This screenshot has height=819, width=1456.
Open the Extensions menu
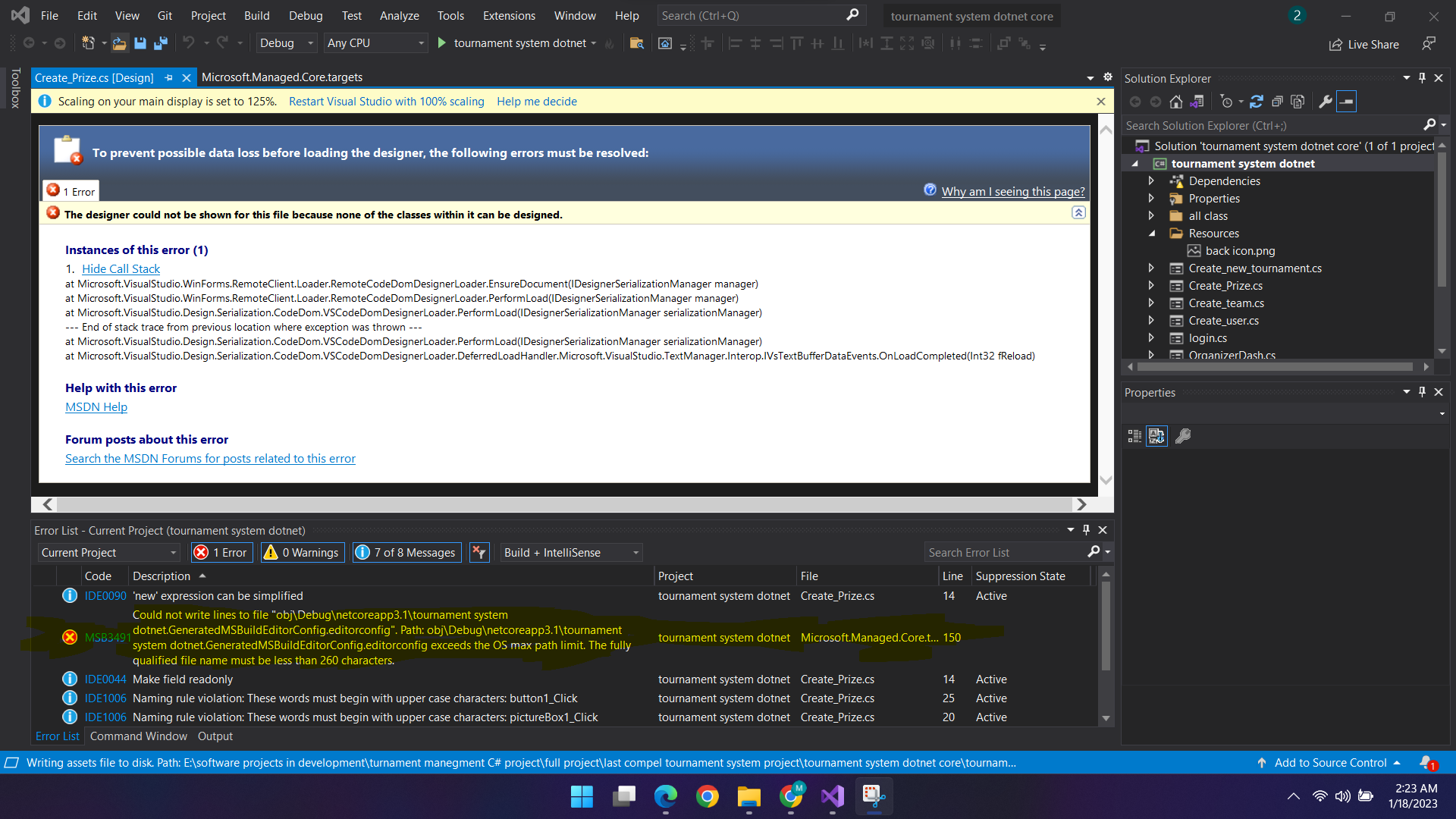click(509, 15)
